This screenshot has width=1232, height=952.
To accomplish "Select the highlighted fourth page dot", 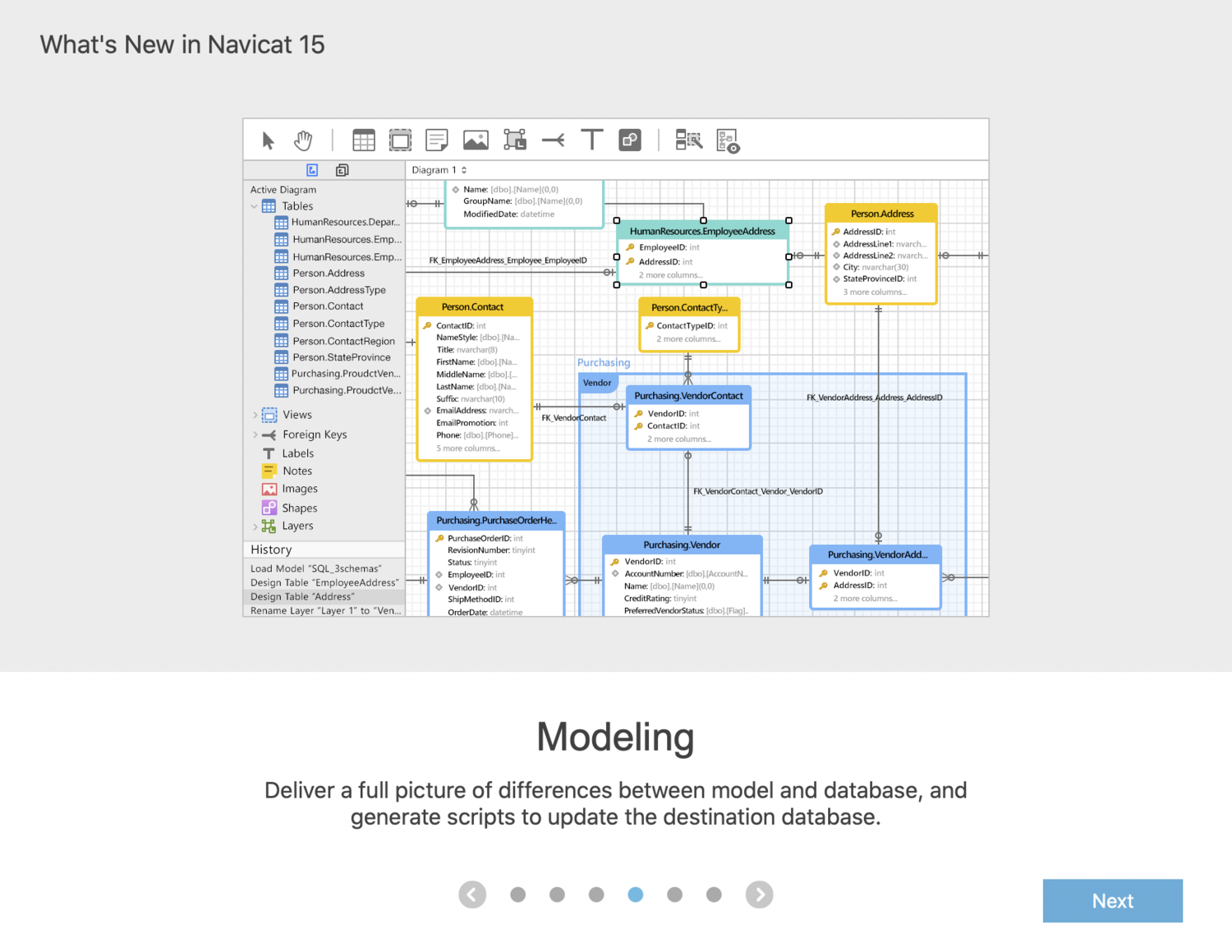I will coord(636,895).
